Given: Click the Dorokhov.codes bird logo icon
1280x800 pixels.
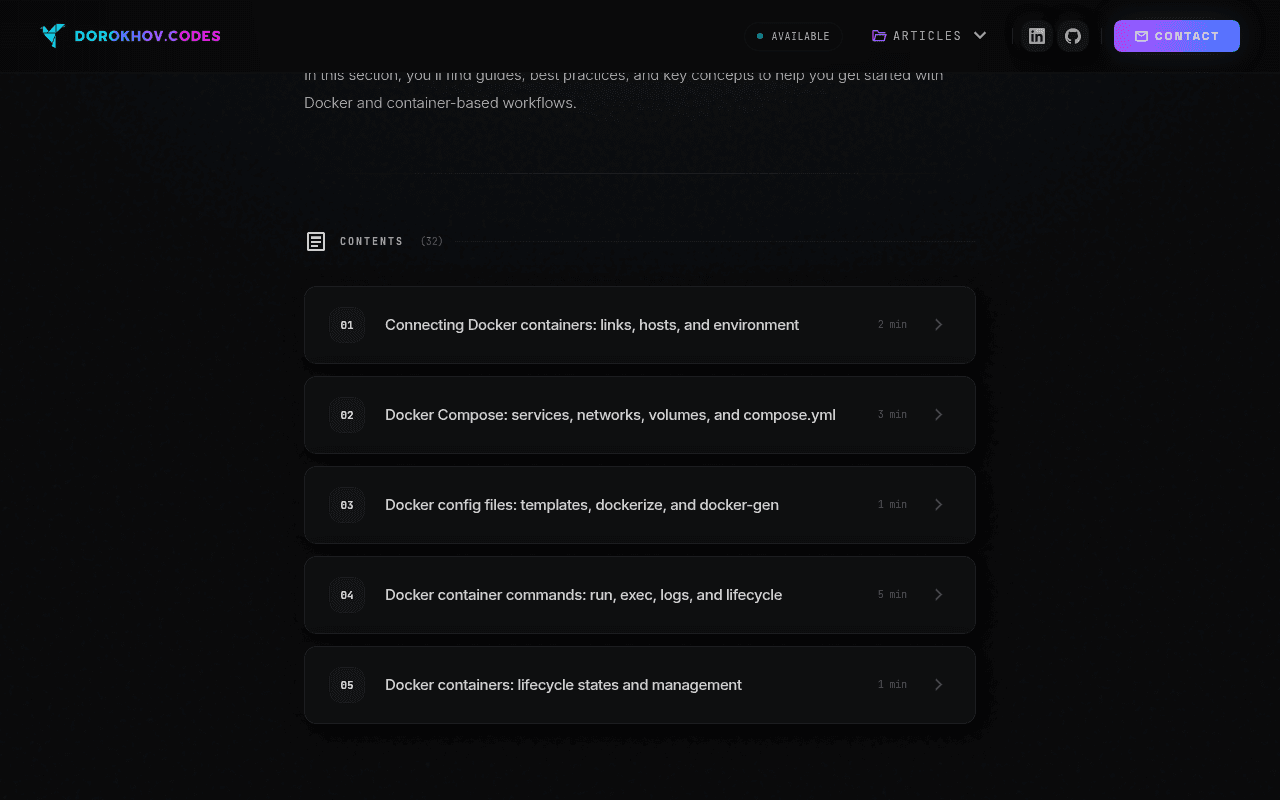Looking at the screenshot, I should 53,36.
